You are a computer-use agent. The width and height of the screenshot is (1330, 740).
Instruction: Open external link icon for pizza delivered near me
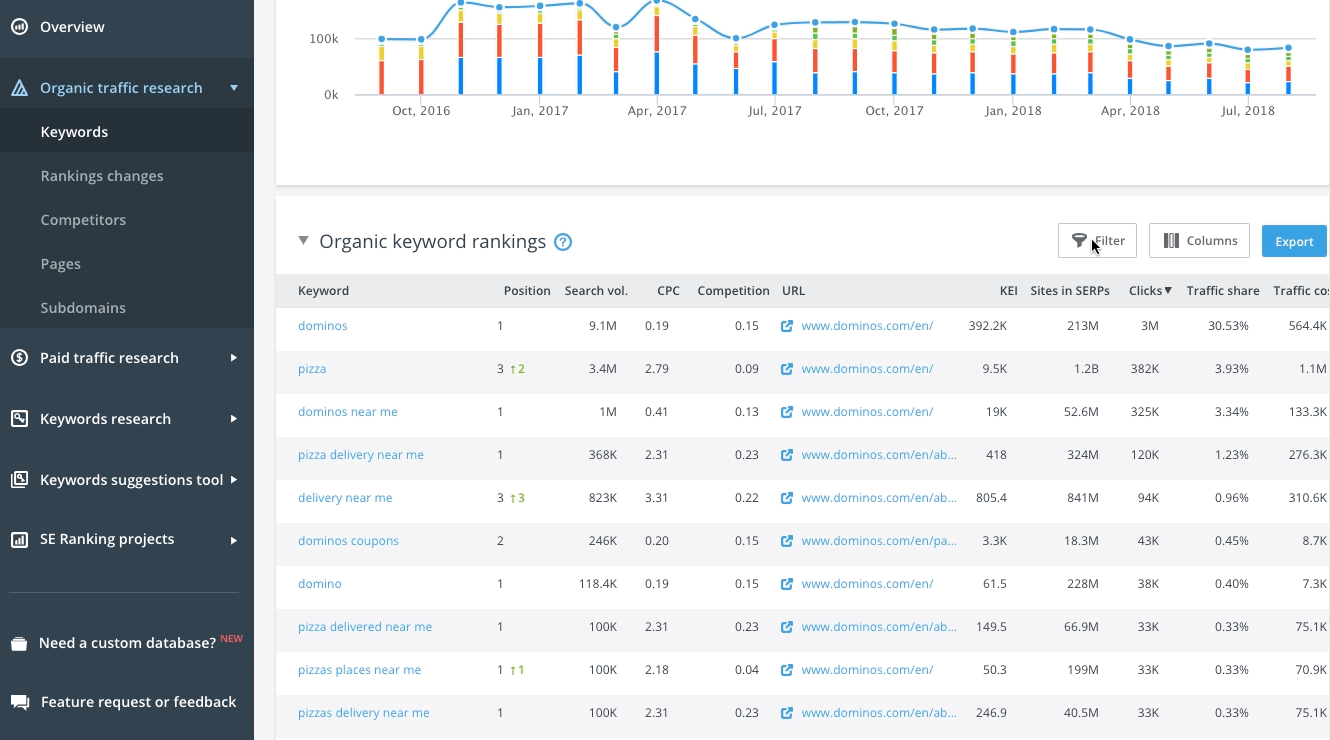pyautogui.click(x=787, y=627)
